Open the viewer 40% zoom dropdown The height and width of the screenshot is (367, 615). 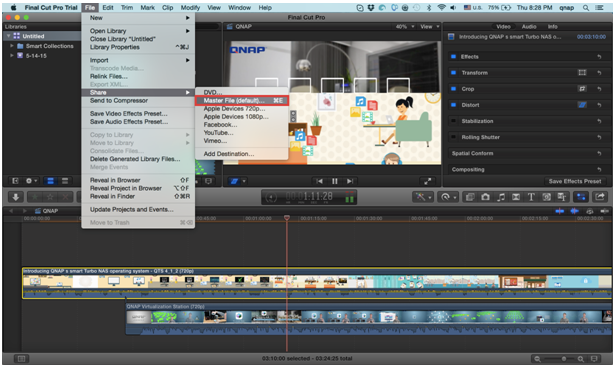point(405,26)
